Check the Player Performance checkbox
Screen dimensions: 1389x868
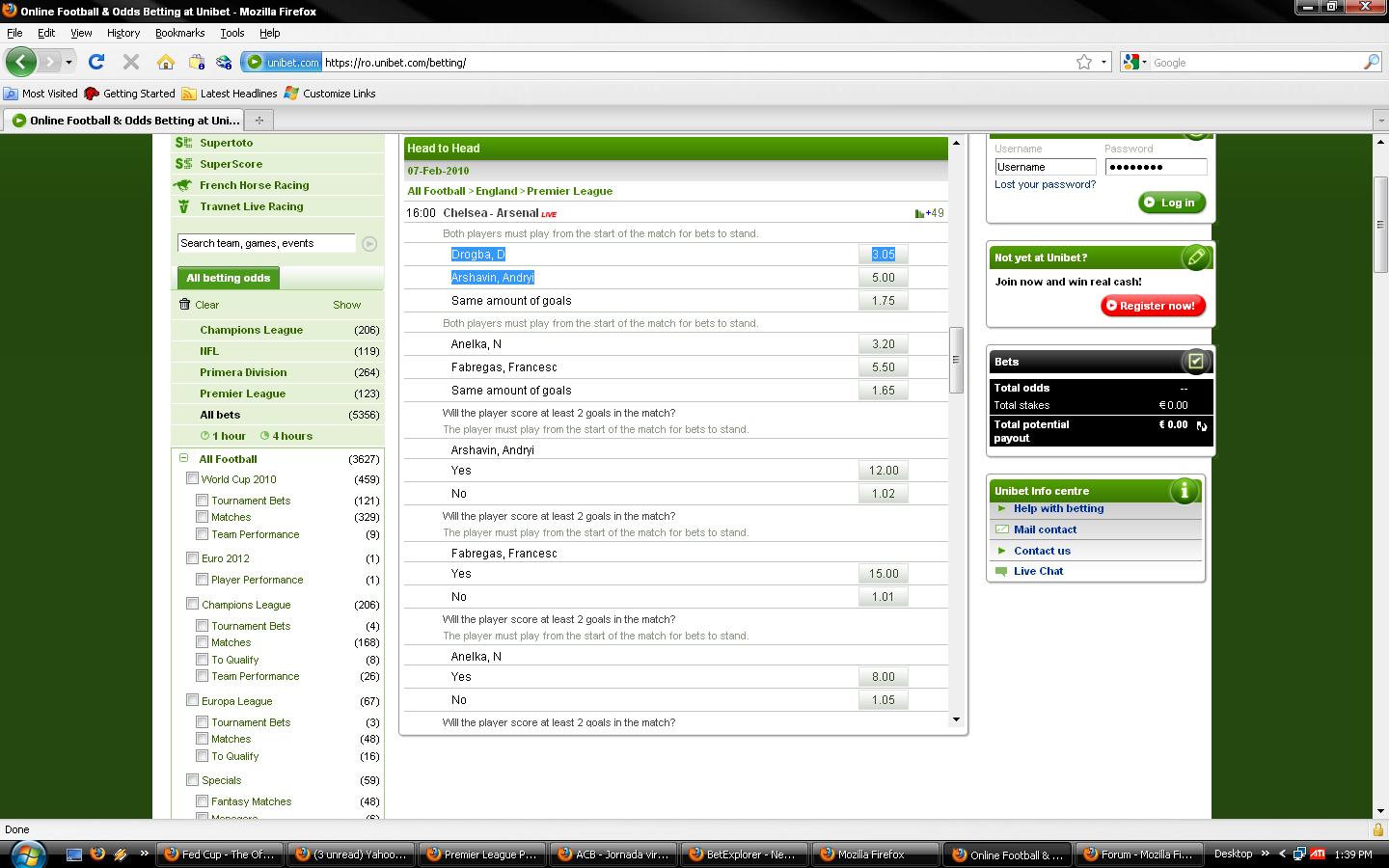point(202,579)
